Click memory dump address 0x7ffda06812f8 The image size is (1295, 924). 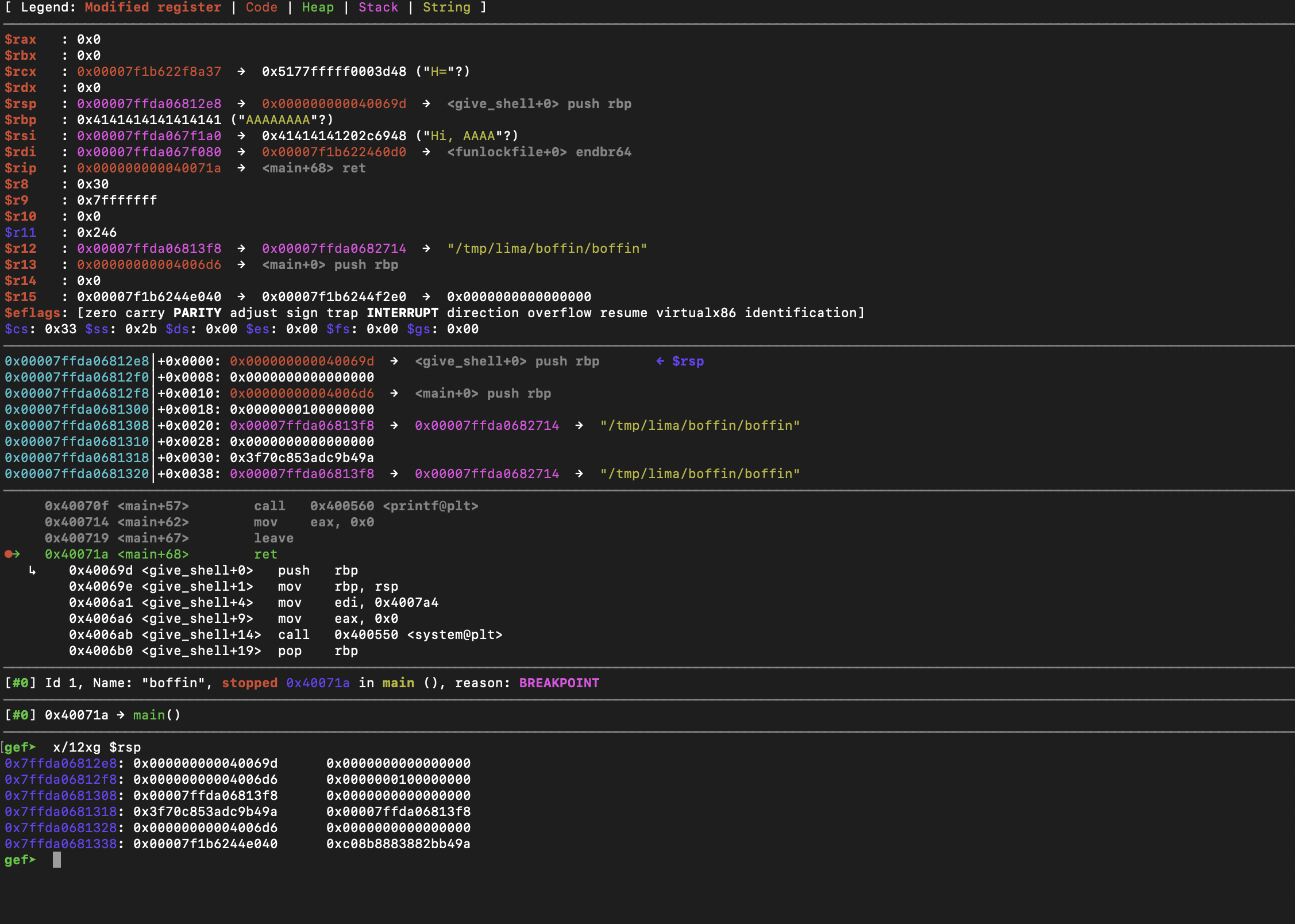pos(61,780)
